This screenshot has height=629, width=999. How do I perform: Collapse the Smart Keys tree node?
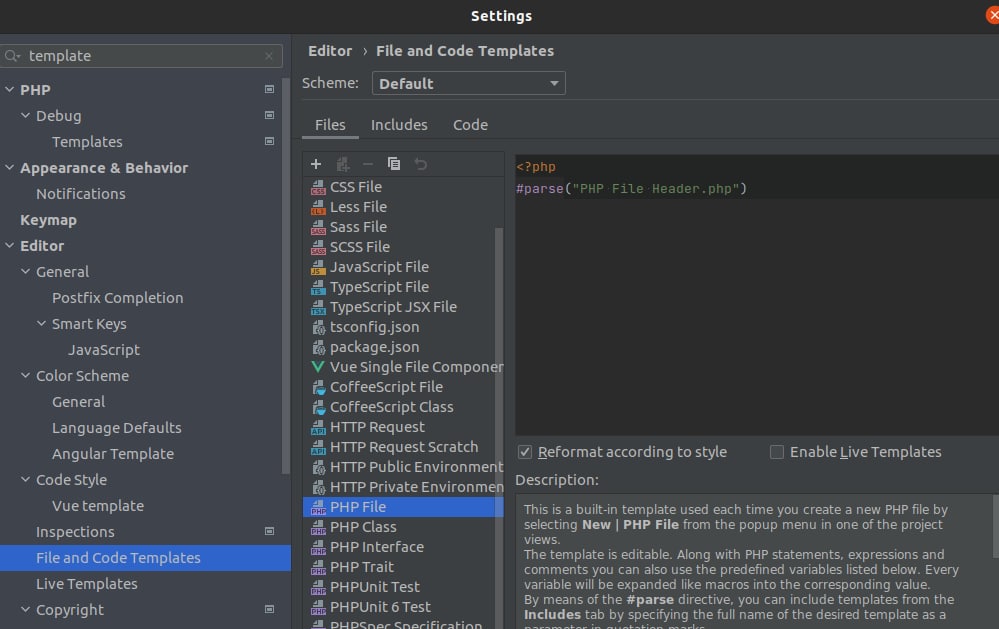42,324
